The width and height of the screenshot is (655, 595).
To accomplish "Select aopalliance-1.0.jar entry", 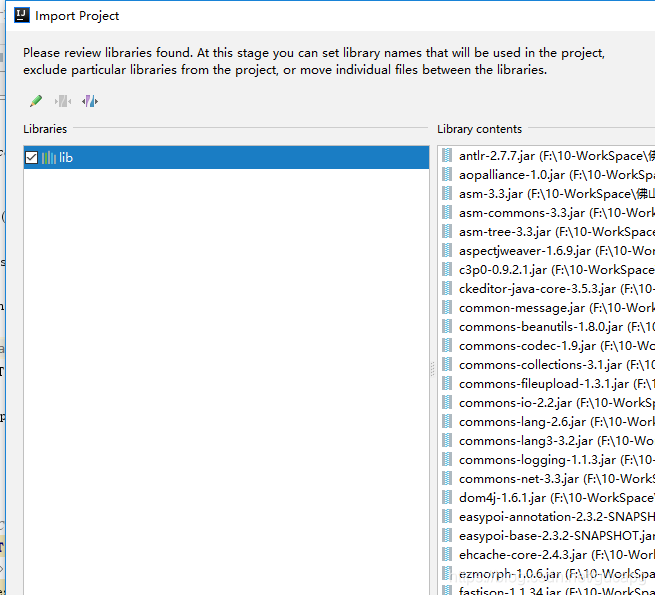I will click(x=548, y=175).
